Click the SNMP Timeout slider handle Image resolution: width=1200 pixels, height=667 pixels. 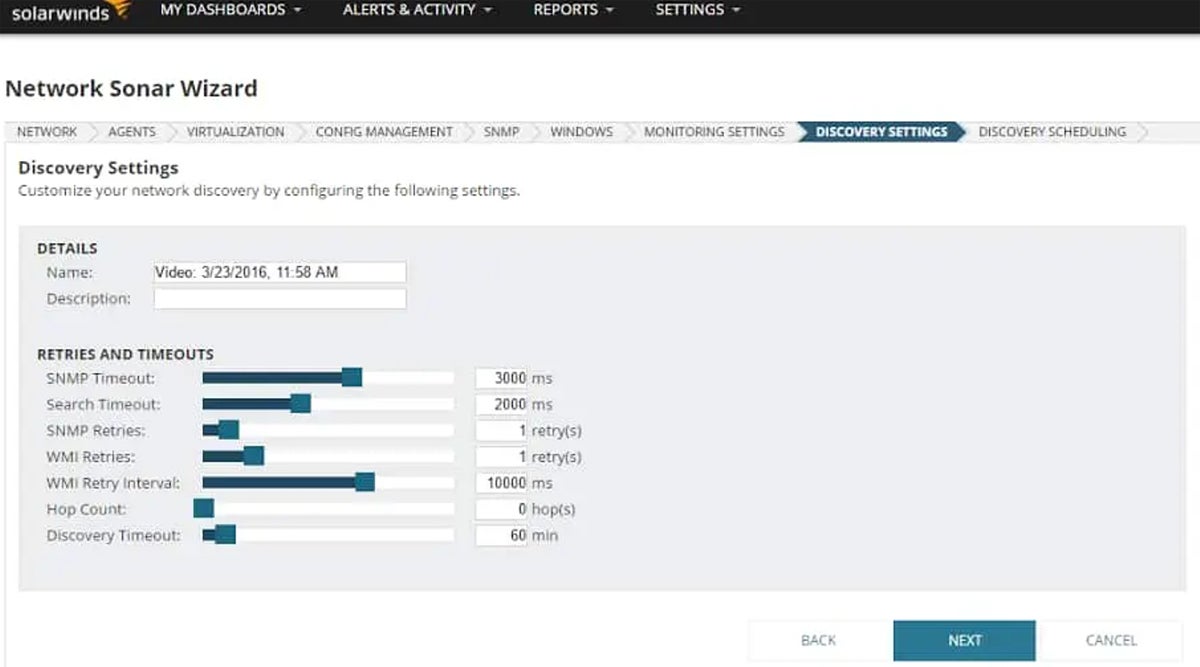pyautogui.click(x=352, y=377)
